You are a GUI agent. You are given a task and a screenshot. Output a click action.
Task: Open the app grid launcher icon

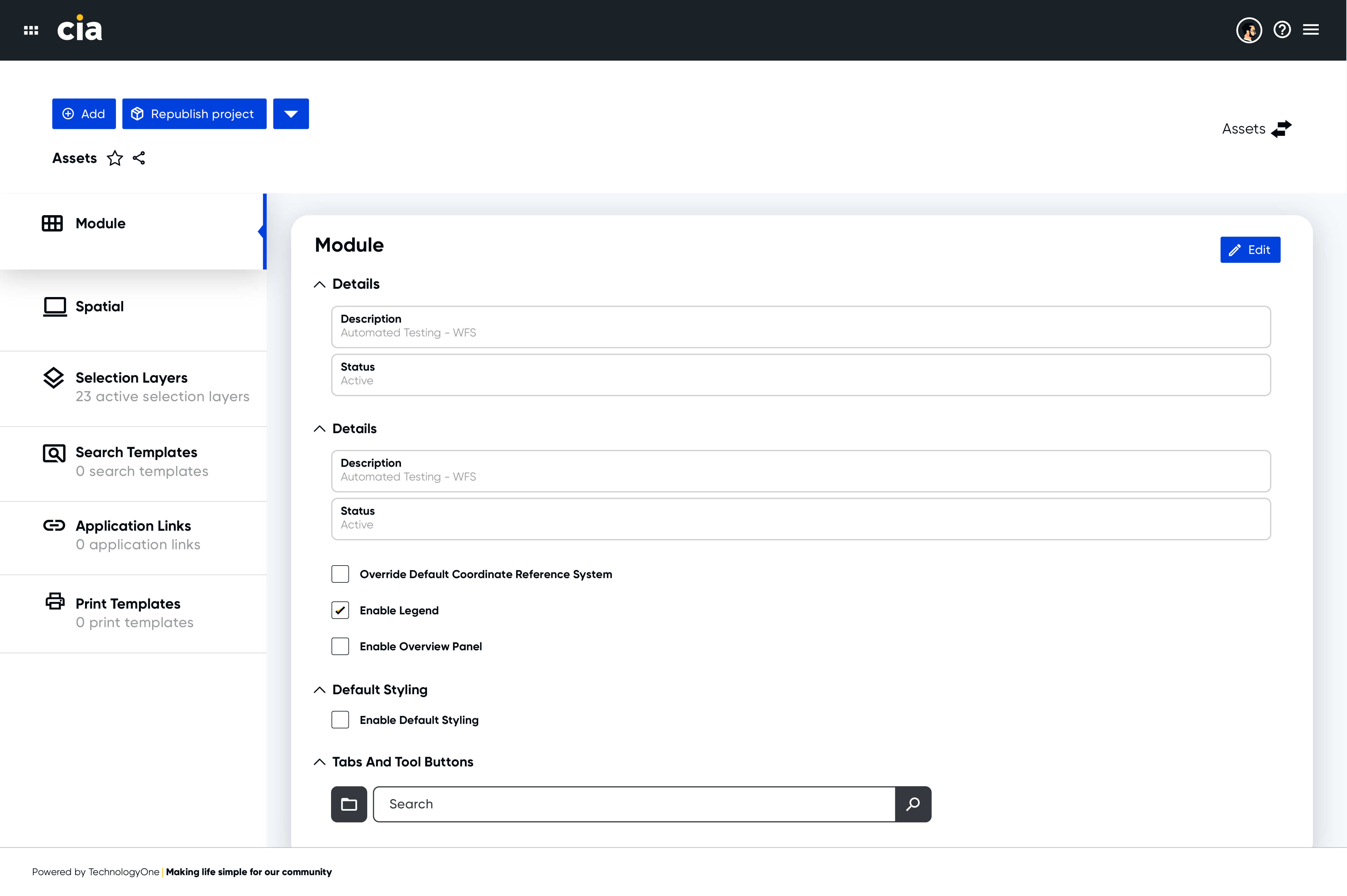point(31,30)
